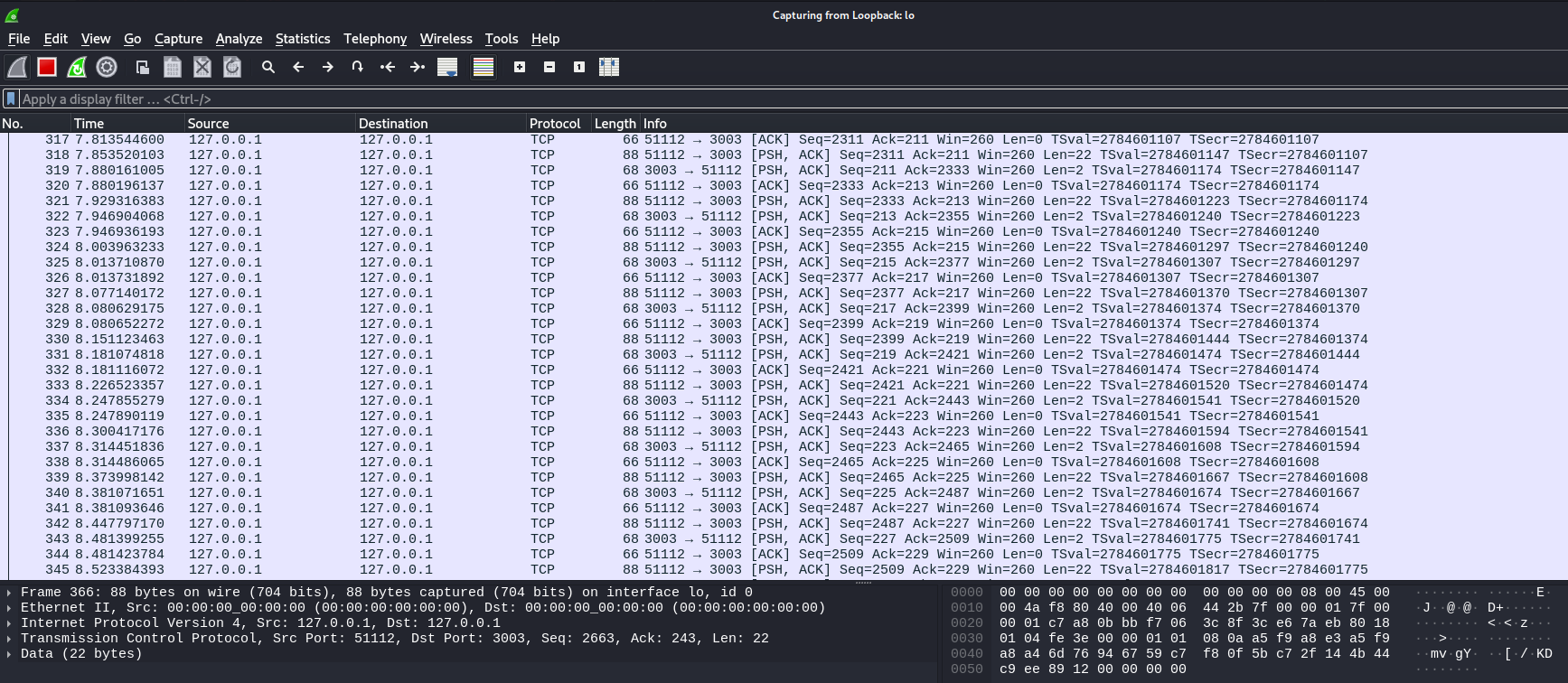The height and width of the screenshot is (683, 1568).
Task: Jump to last packet icon
Action: pyautogui.click(x=418, y=67)
